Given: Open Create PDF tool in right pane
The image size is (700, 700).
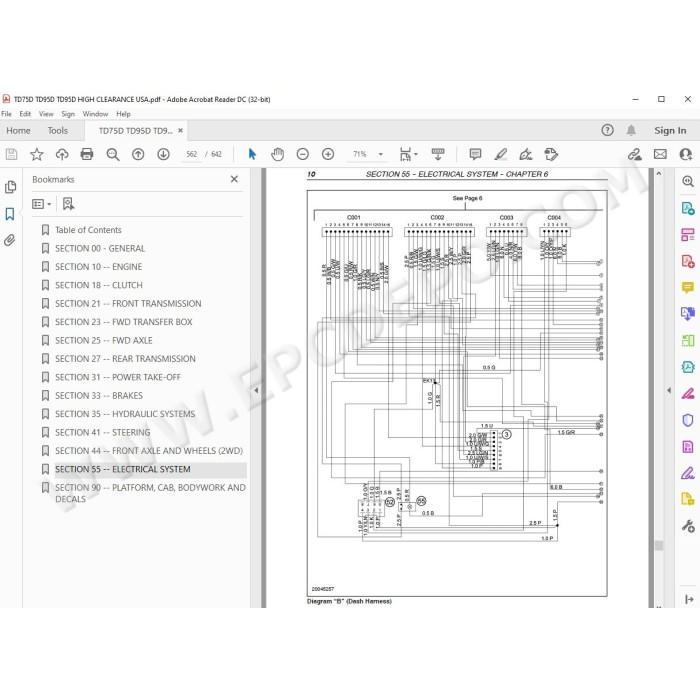Looking at the screenshot, I should [x=688, y=260].
